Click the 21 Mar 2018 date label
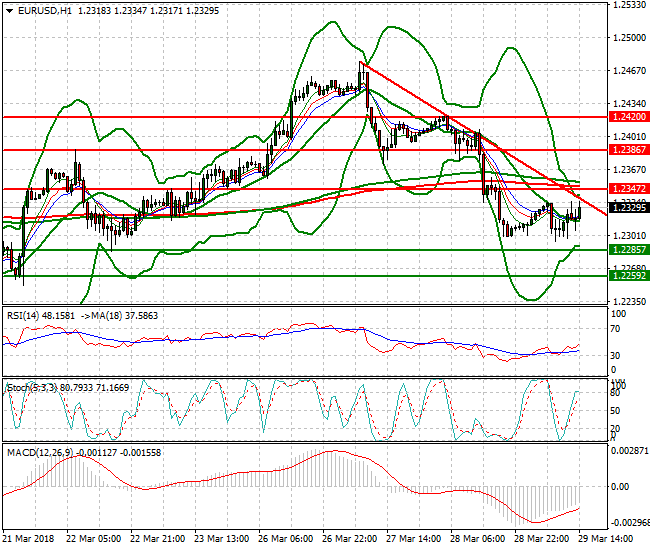Screen dimensions: 650x550 (x=29, y=539)
